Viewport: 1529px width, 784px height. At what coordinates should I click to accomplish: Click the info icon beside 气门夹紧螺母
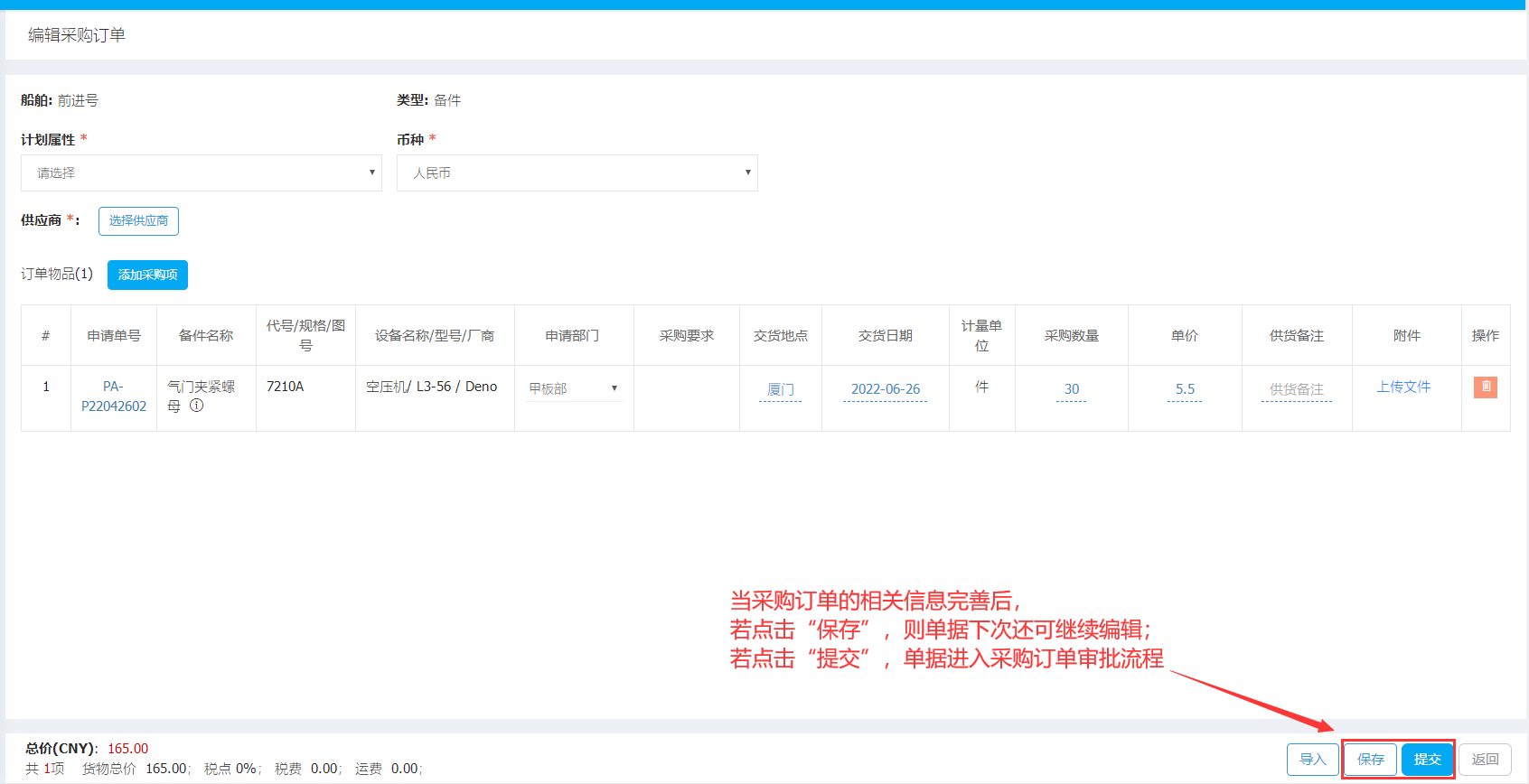point(196,406)
